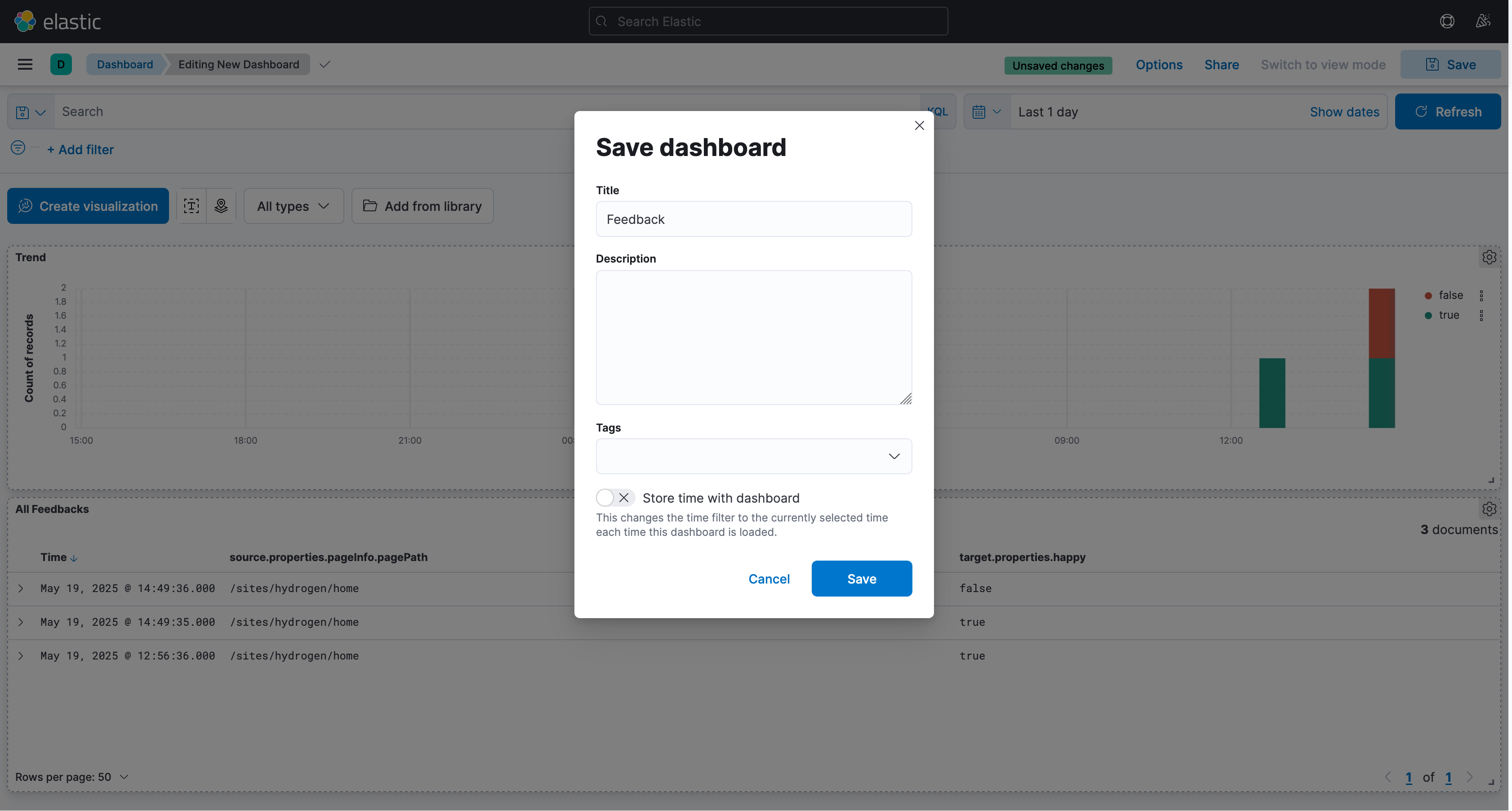The width and height of the screenshot is (1512, 811).
Task: Open the All types dropdown
Action: 294,206
